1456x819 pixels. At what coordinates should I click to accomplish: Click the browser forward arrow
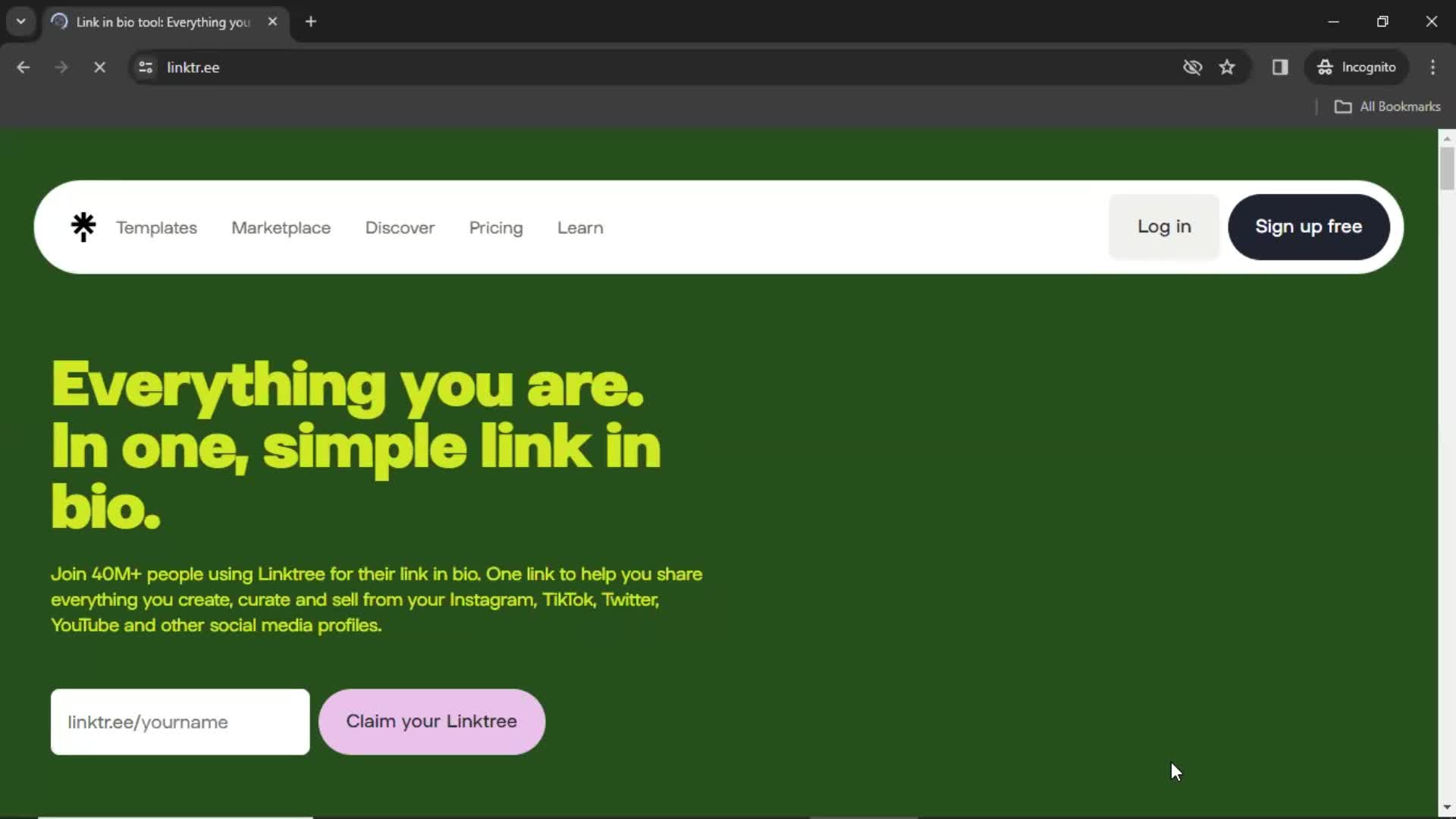(x=61, y=67)
